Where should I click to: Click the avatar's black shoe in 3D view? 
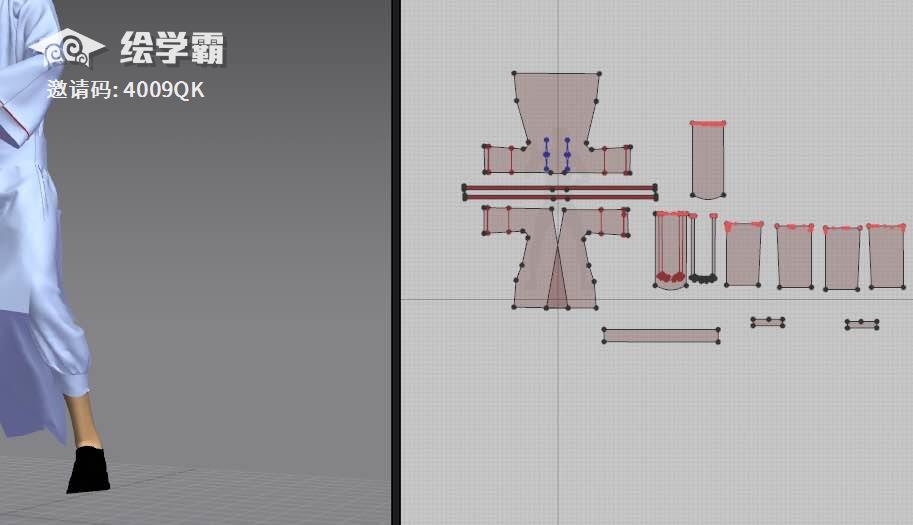click(x=89, y=470)
